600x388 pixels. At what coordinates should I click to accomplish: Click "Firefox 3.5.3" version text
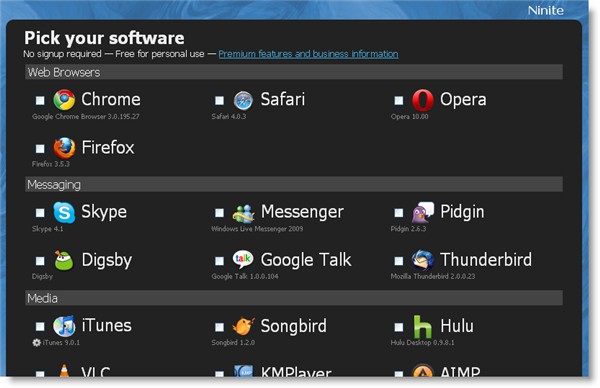[x=51, y=164]
